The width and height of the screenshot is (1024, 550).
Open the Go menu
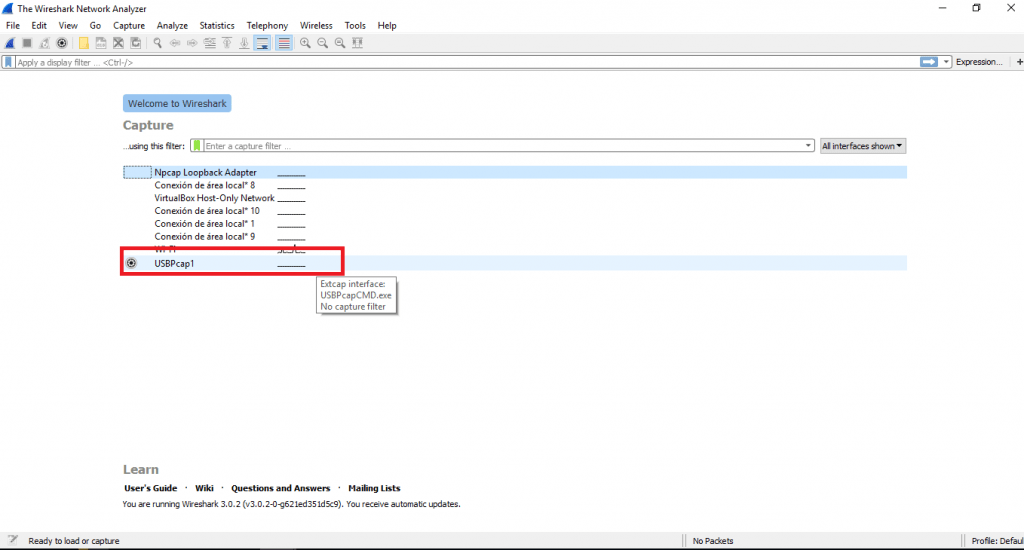[95, 25]
